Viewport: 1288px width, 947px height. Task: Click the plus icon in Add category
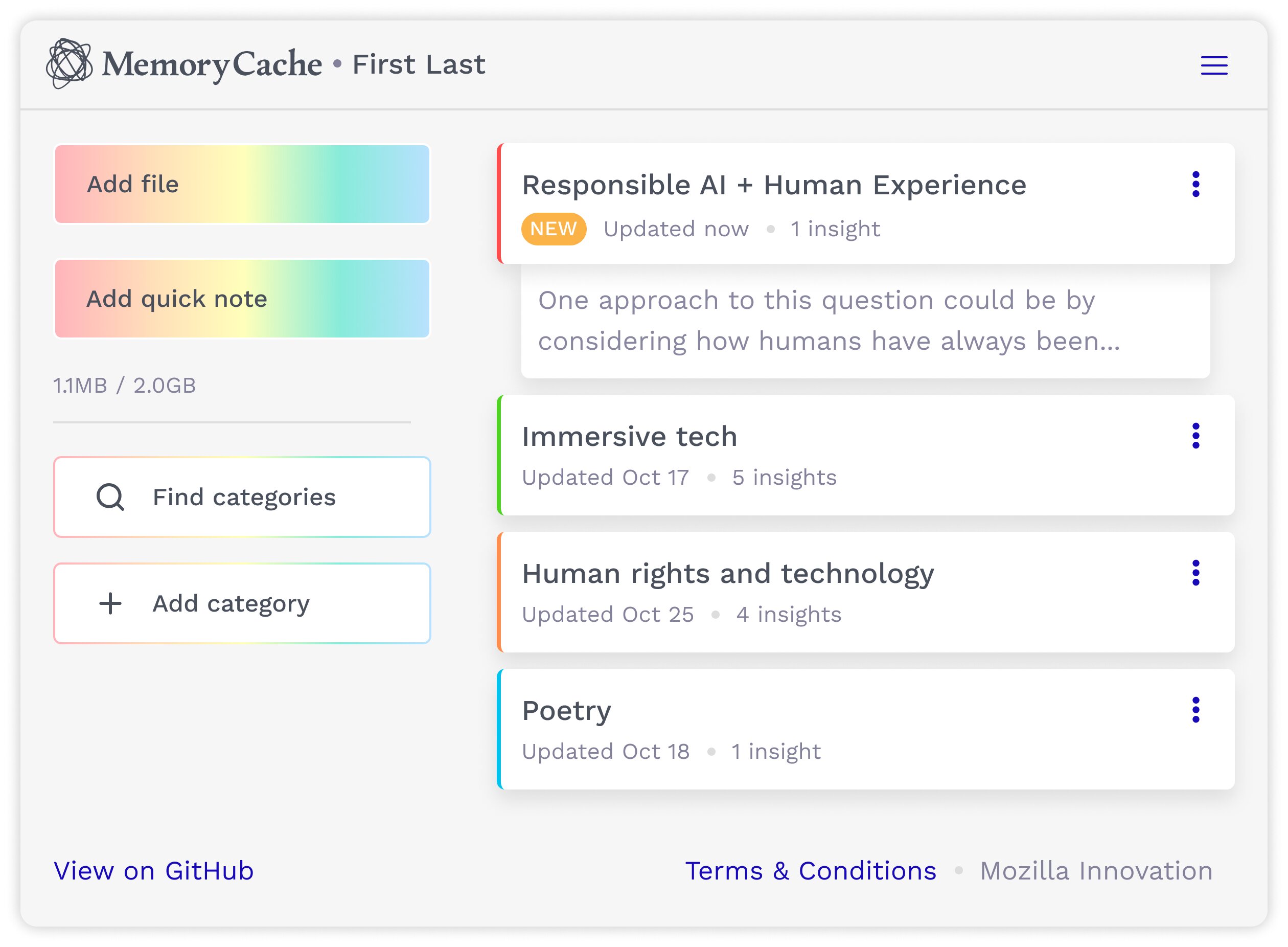[x=109, y=603]
